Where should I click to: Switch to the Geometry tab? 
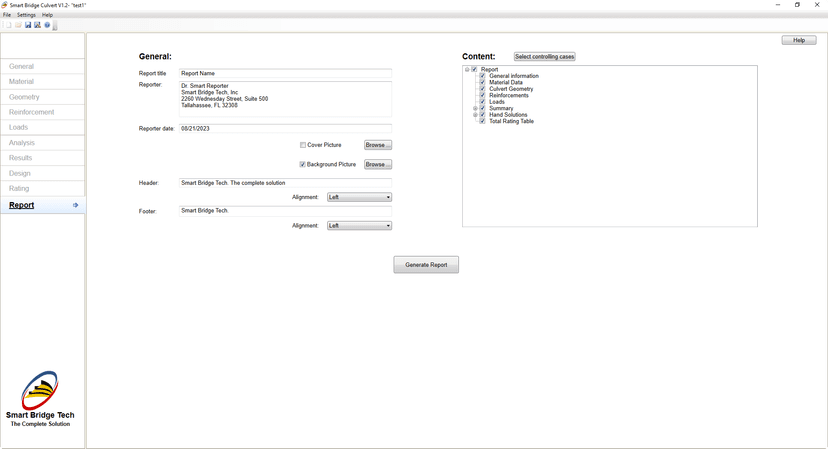[x=24, y=97]
